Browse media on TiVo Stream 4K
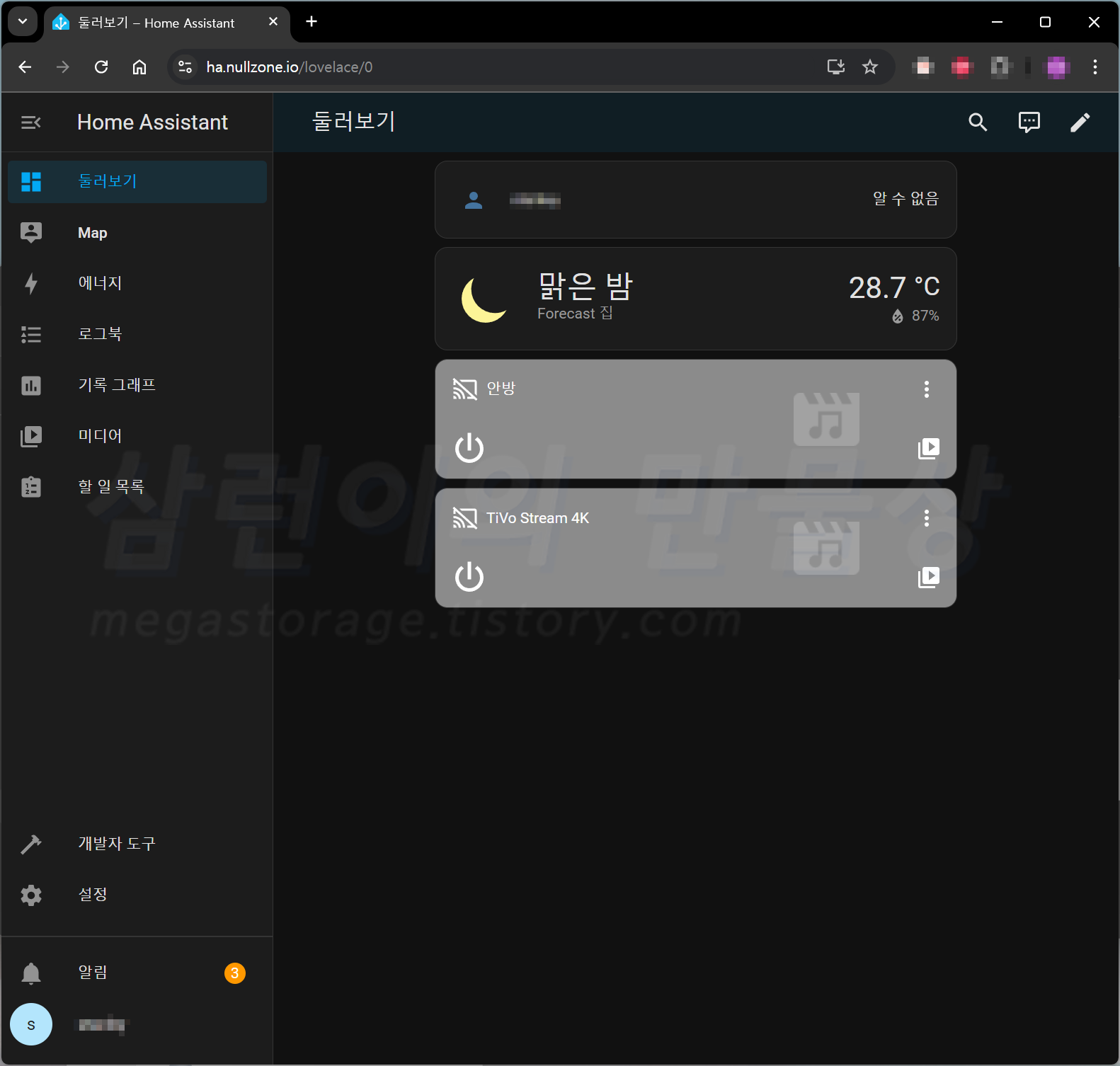1120x1066 pixels. [928, 577]
